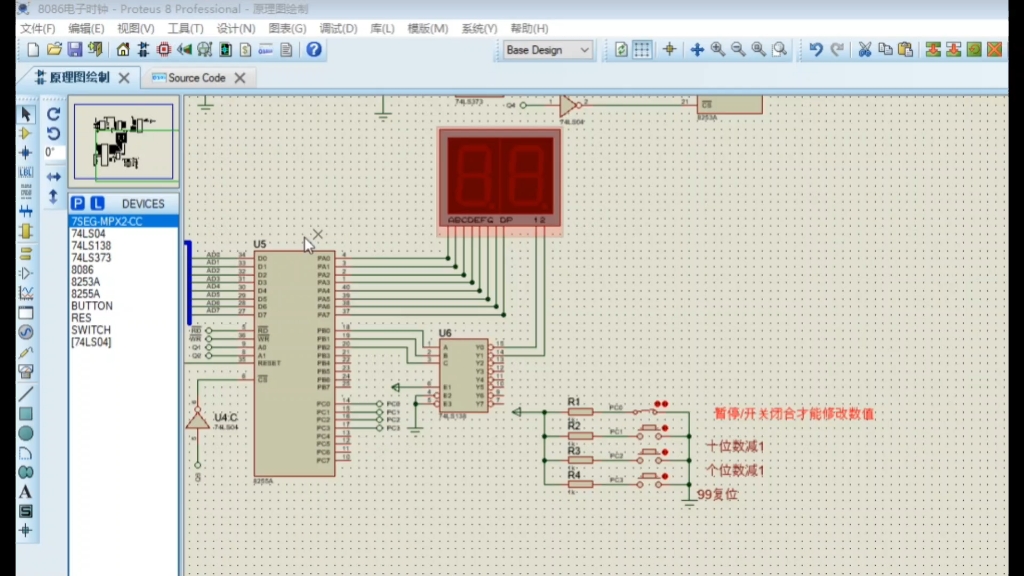Click the L library manage button
Screen dimensions: 1024x576
pyautogui.click(x=97, y=203)
